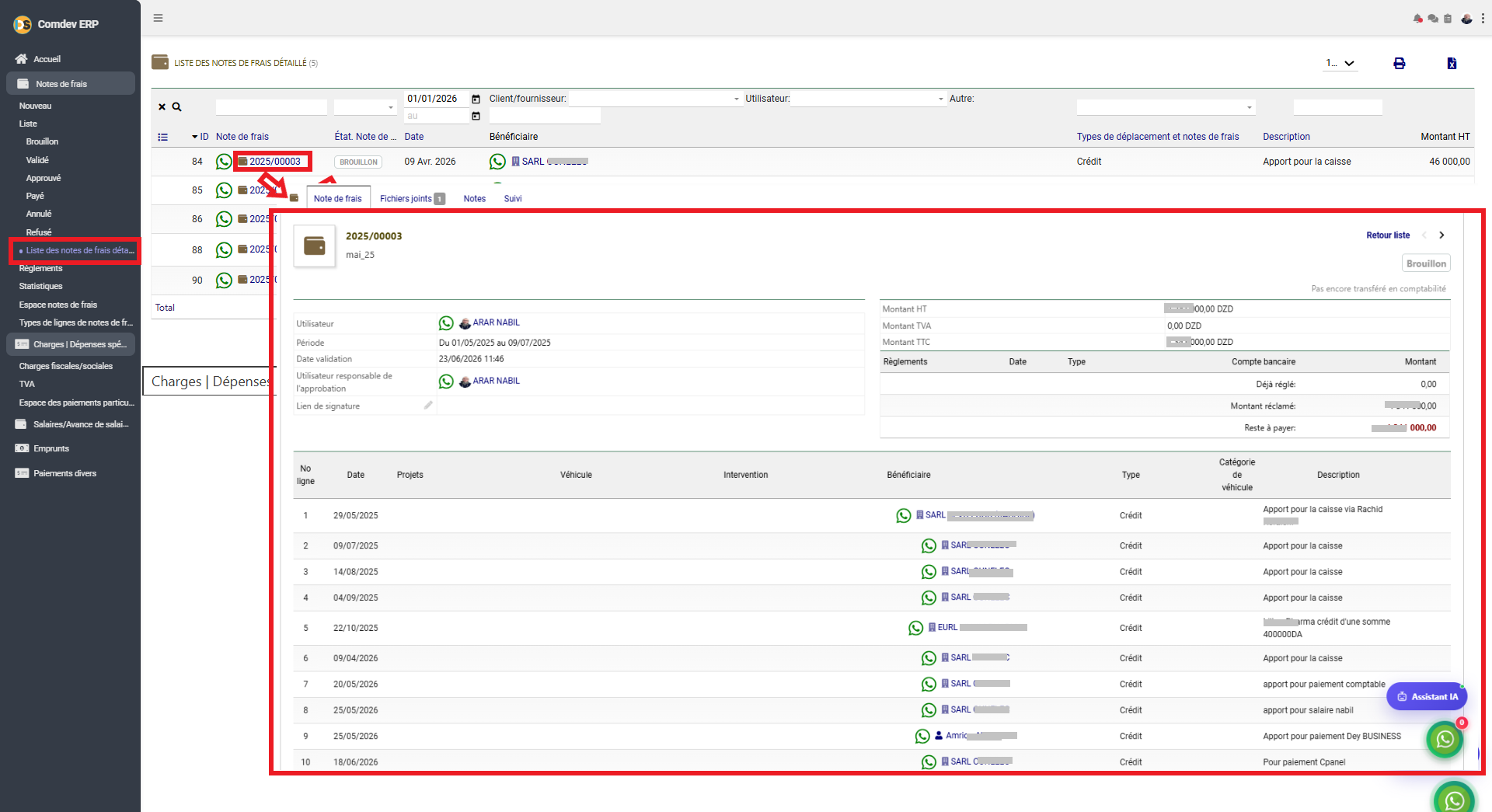Open WhatsApp icon in row 84
Image resolution: width=1492 pixels, height=812 pixels.
224,162
